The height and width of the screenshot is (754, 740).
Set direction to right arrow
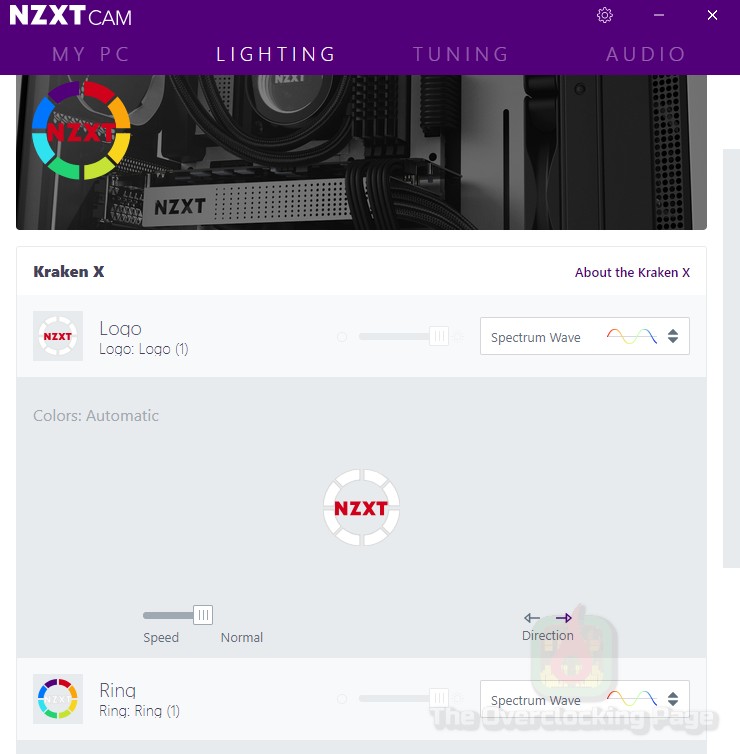(x=564, y=618)
